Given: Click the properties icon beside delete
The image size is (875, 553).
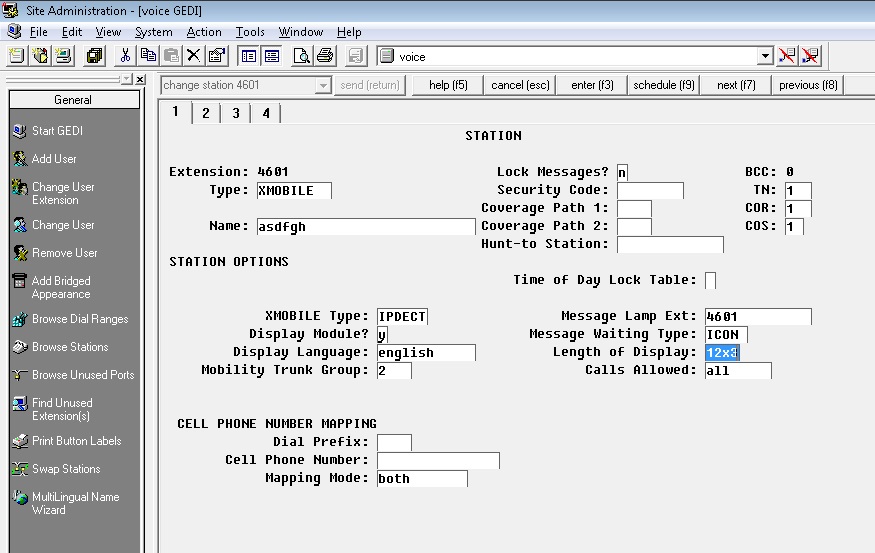Looking at the screenshot, I should pos(217,56).
